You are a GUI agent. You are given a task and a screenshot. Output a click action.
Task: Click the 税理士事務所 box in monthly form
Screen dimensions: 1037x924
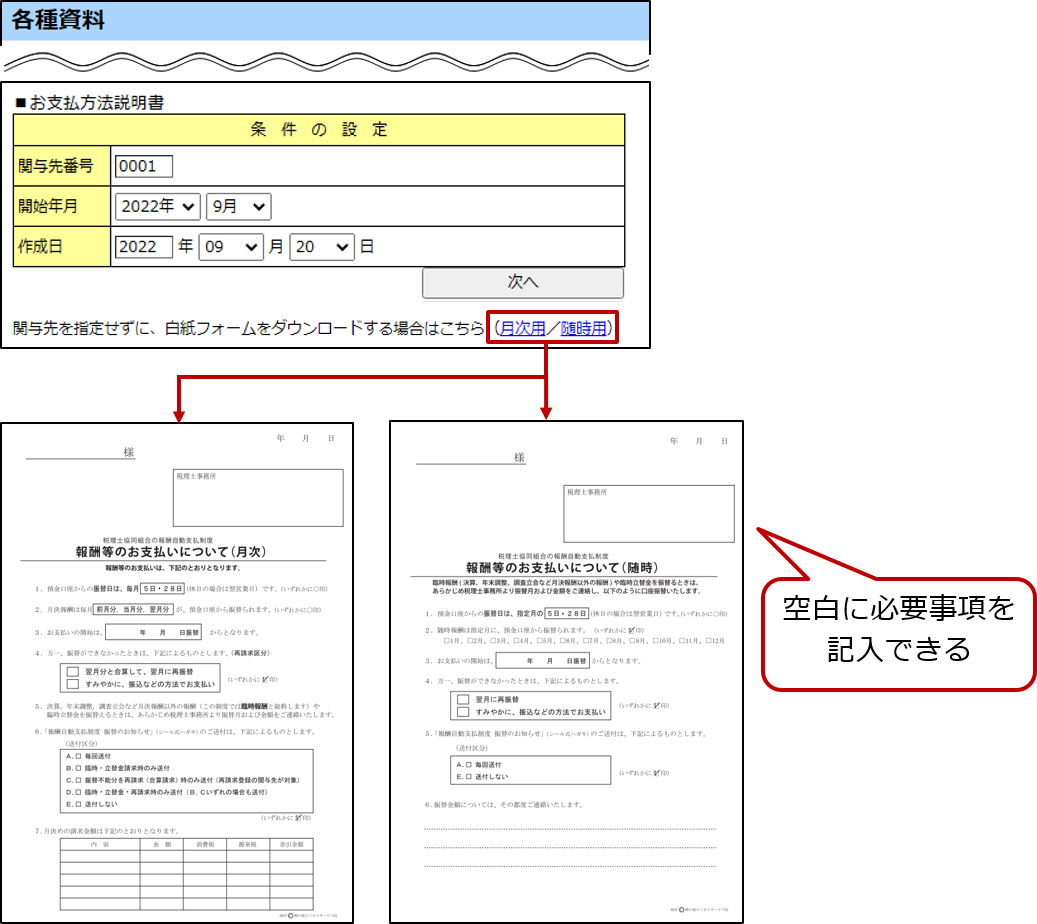[258, 497]
